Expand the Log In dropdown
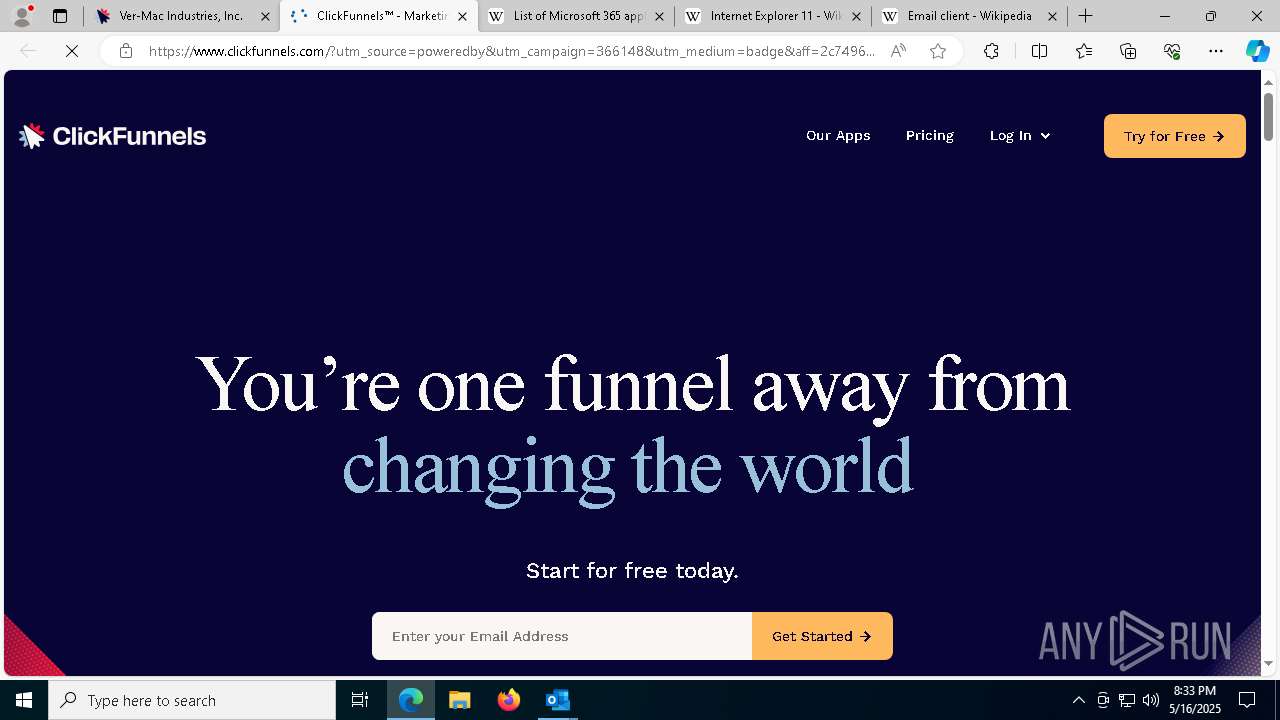This screenshot has height=720, width=1280. [x=1020, y=135]
